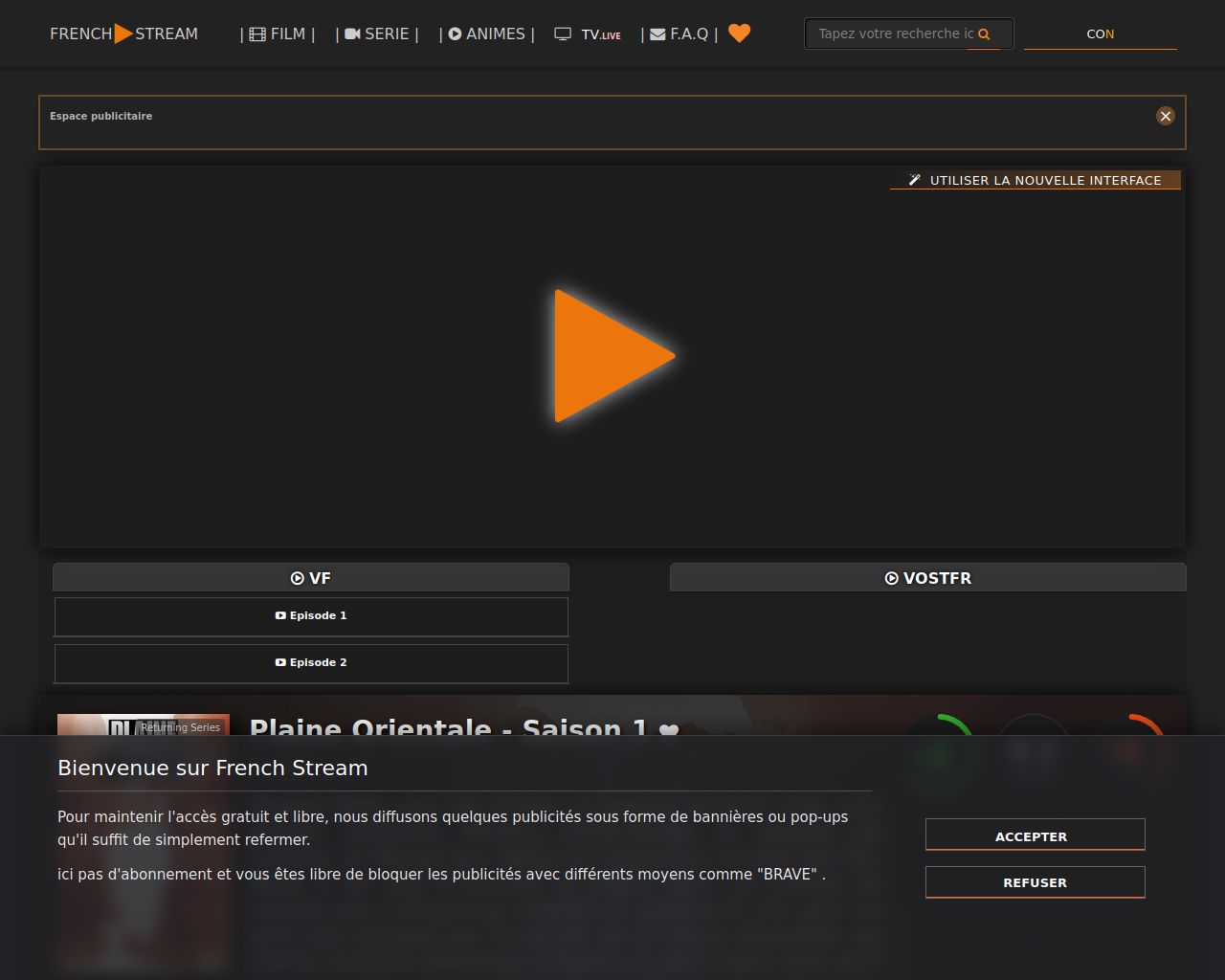1225x980 pixels.
Task: Click the Bienvenue sur French Stream heading
Action: [x=212, y=768]
